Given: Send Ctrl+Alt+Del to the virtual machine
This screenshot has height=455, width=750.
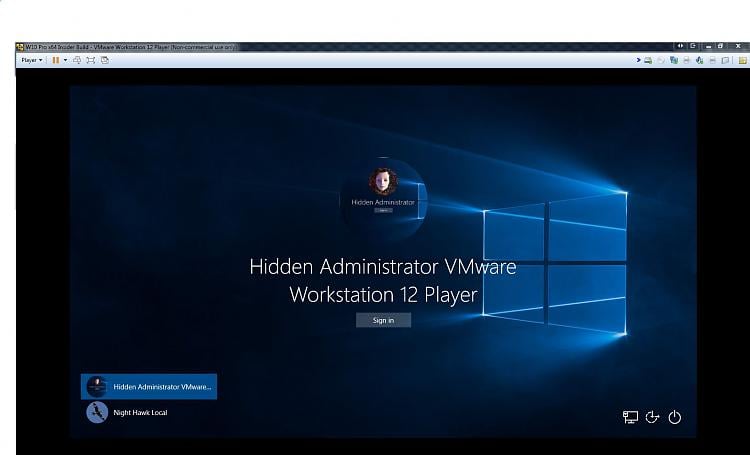Looking at the screenshot, I should point(77,60).
